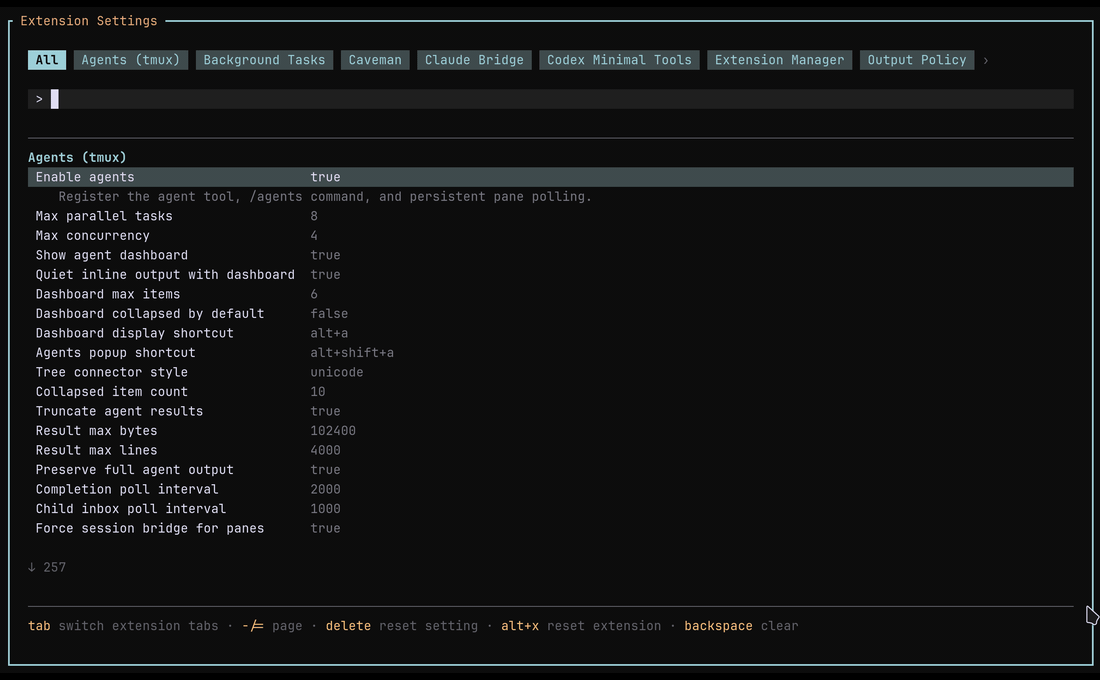Select the Collapsed item count row
The width and height of the screenshot is (1100, 680).
point(551,392)
